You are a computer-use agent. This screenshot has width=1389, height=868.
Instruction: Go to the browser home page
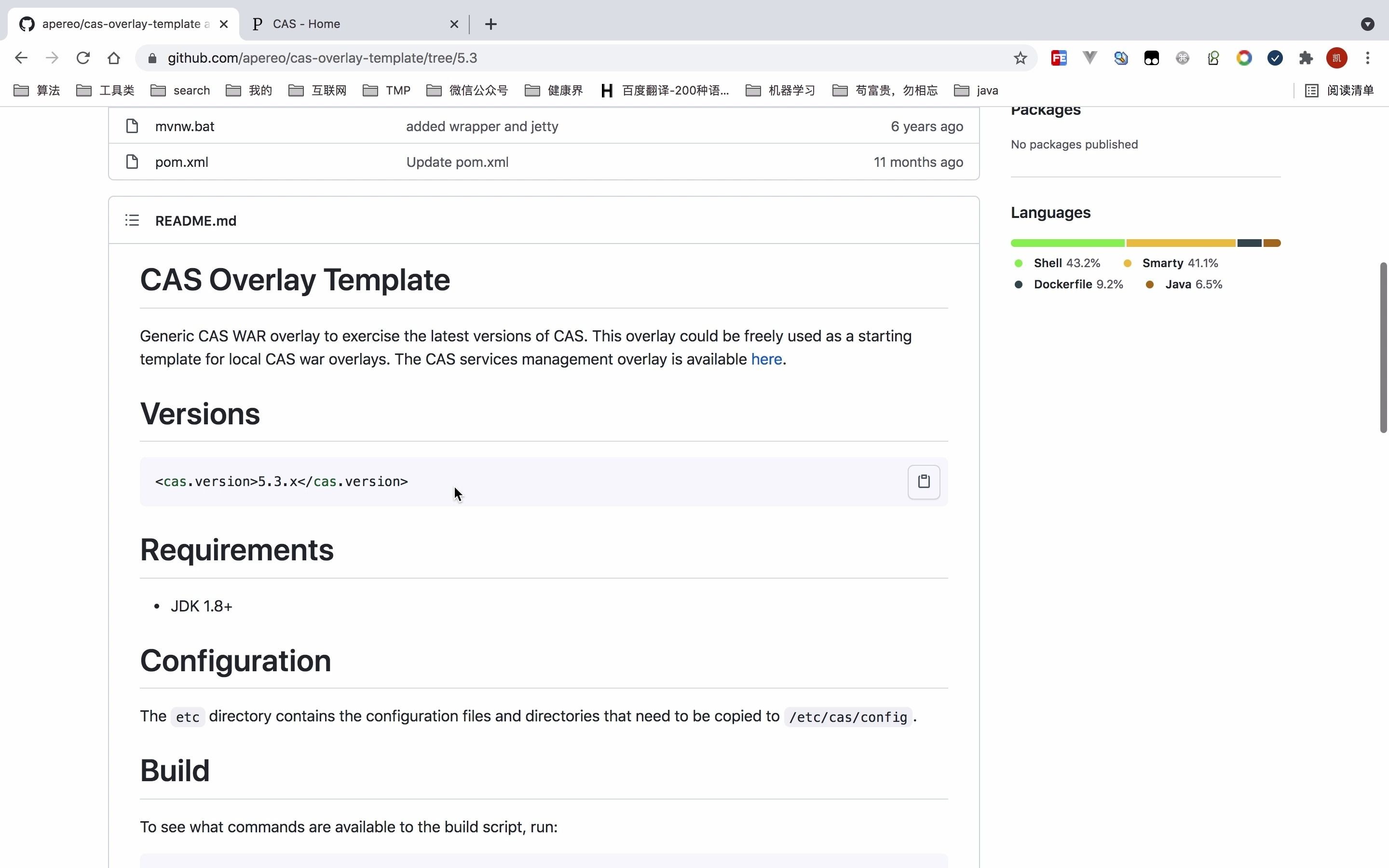pyautogui.click(x=114, y=58)
